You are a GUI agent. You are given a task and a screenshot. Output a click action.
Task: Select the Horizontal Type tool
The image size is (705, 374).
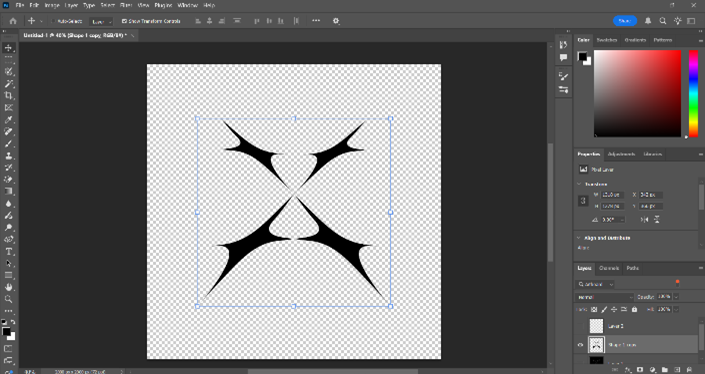[9, 251]
